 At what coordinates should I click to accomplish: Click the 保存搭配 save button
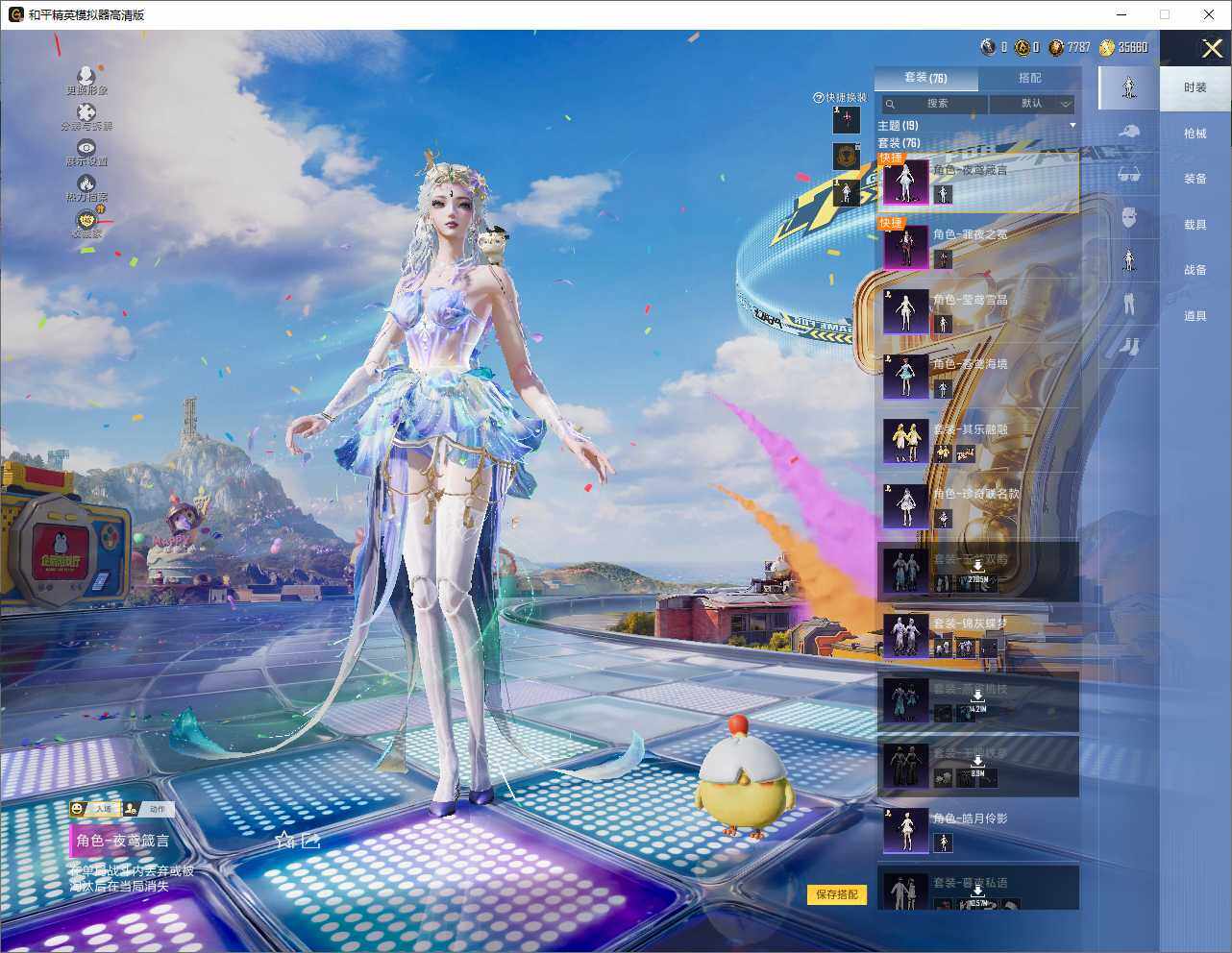pyautogui.click(x=837, y=894)
